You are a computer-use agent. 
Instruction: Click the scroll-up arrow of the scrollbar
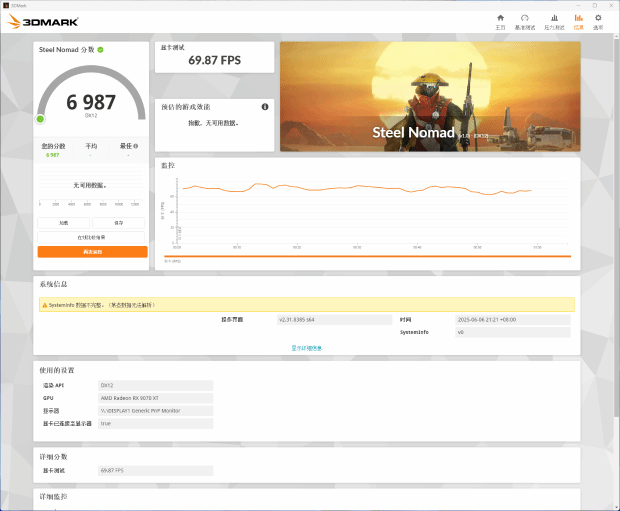[616, 36]
